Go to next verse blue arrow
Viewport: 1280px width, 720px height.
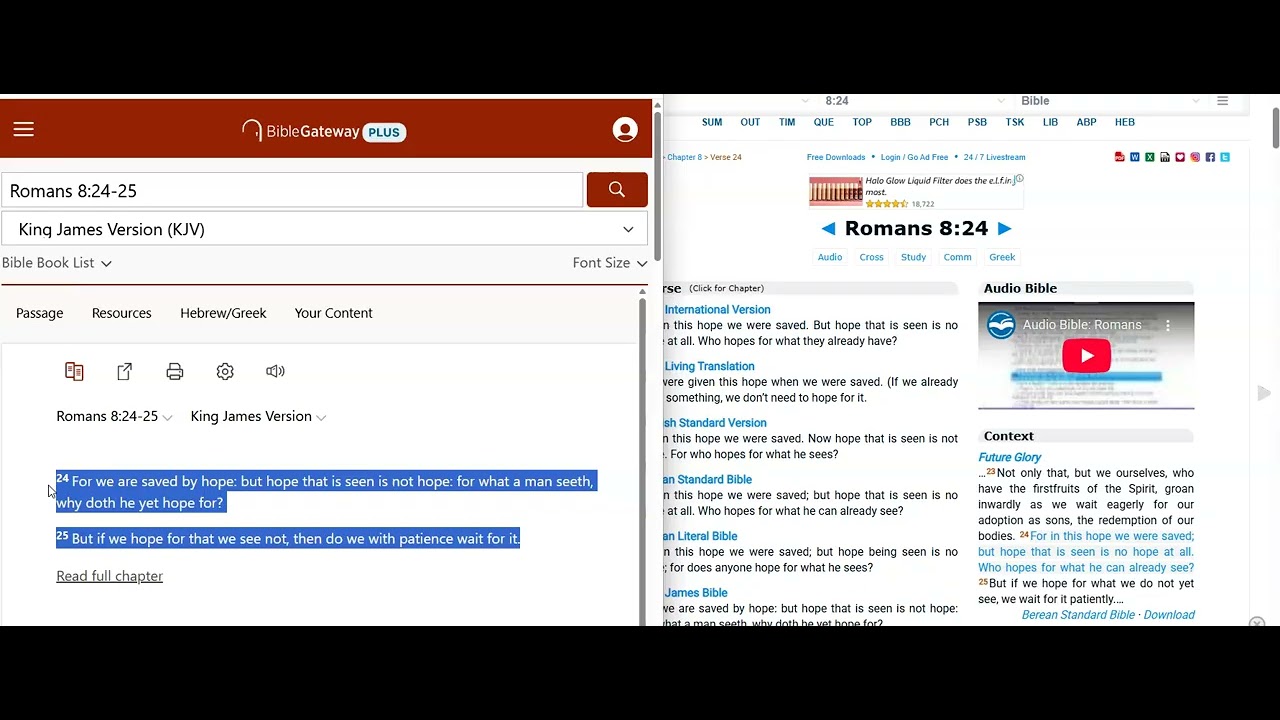pyautogui.click(x=1005, y=229)
